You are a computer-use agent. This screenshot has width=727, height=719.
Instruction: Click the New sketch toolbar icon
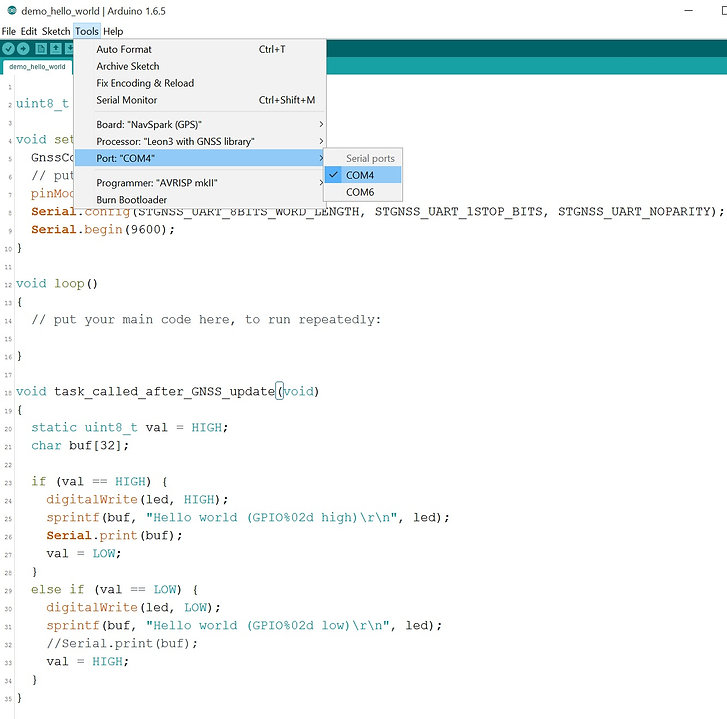pyautogui.click(x=41, y=48)
